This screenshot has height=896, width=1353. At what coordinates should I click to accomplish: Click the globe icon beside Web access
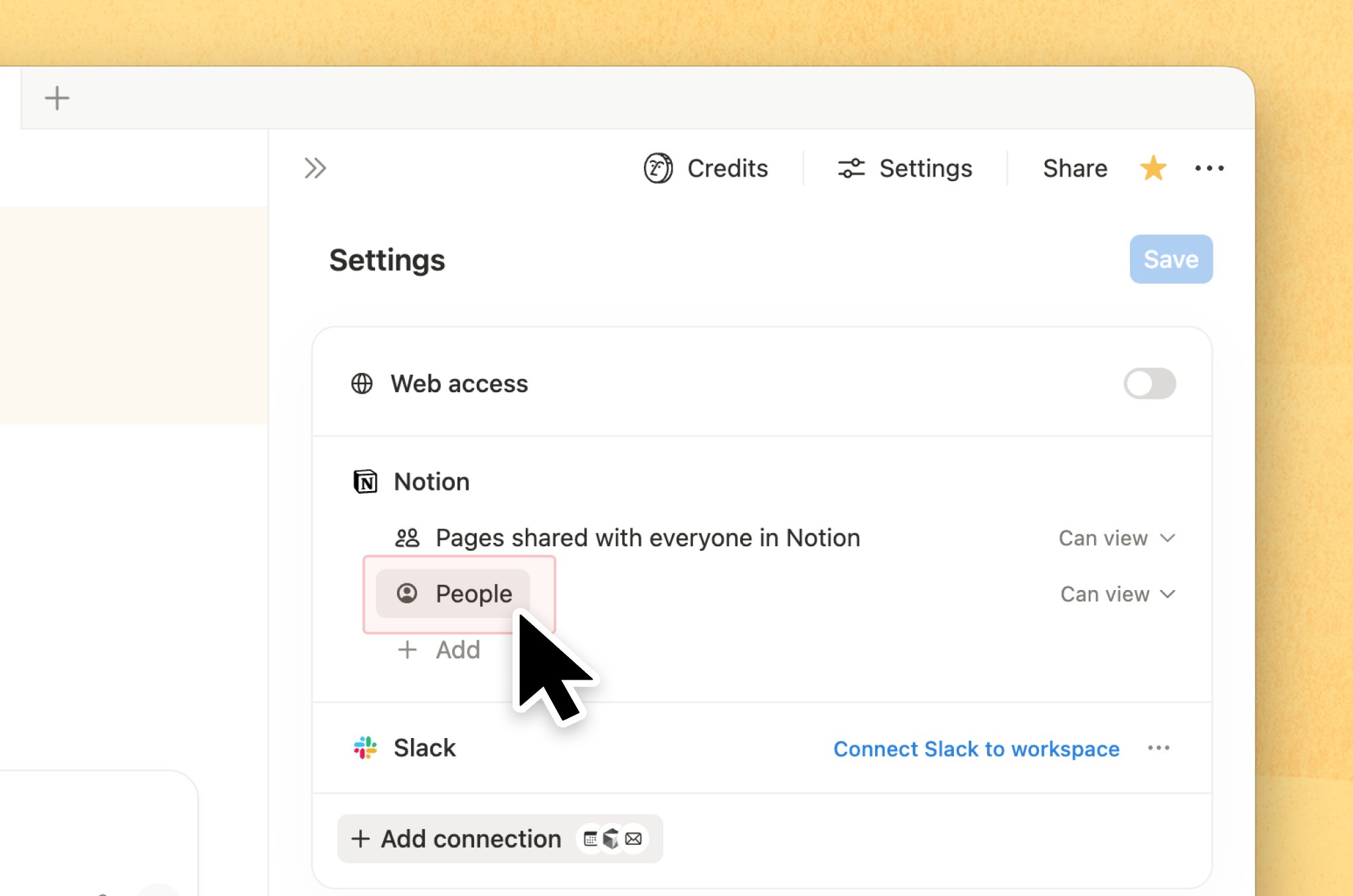362,384
